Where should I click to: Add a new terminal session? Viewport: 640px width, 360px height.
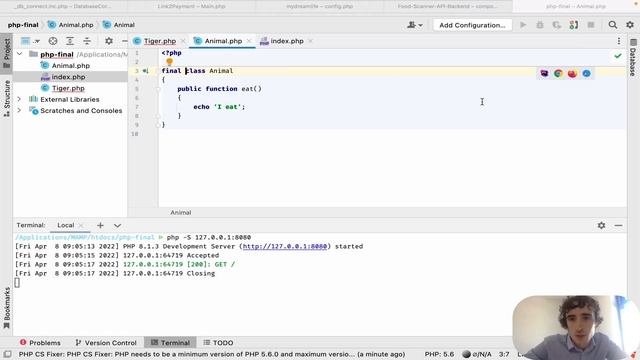point(100,225)
